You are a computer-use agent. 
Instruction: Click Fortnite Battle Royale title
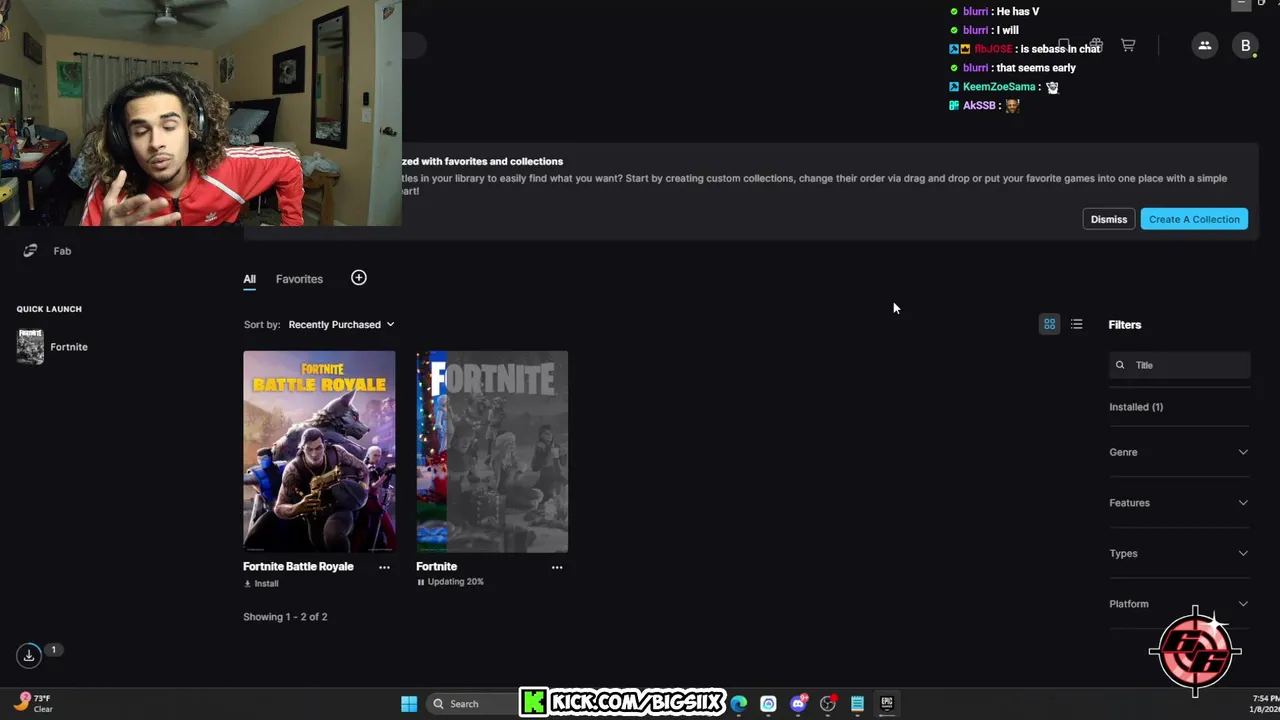[x=298, y=566]
